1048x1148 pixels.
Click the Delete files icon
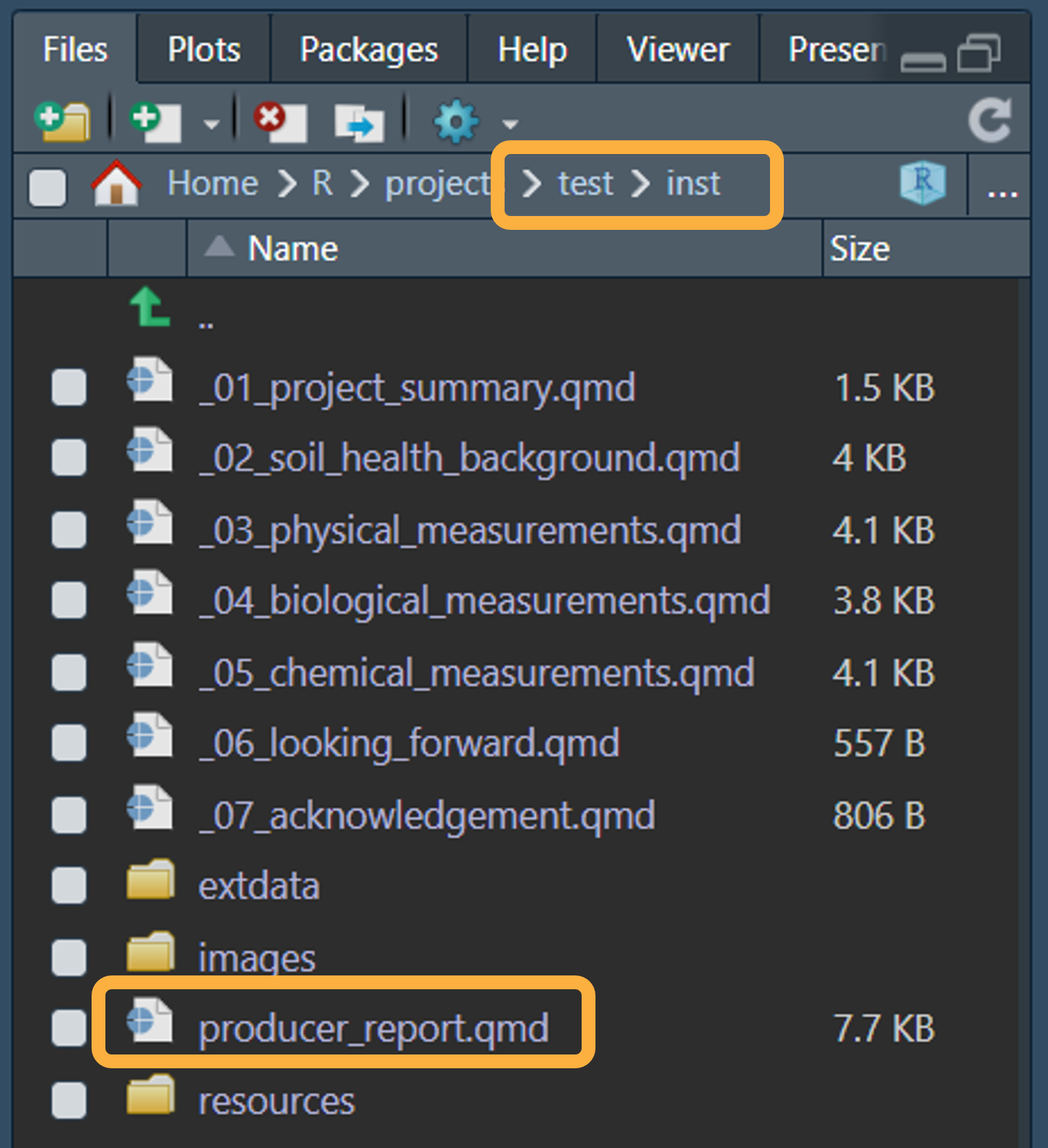281,121
